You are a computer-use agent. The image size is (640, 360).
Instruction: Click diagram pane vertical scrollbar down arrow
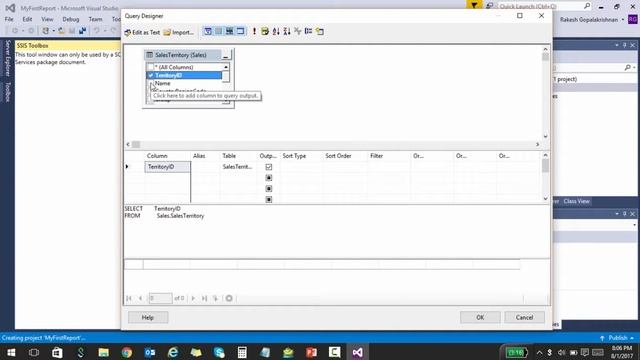tap(545, 136)
